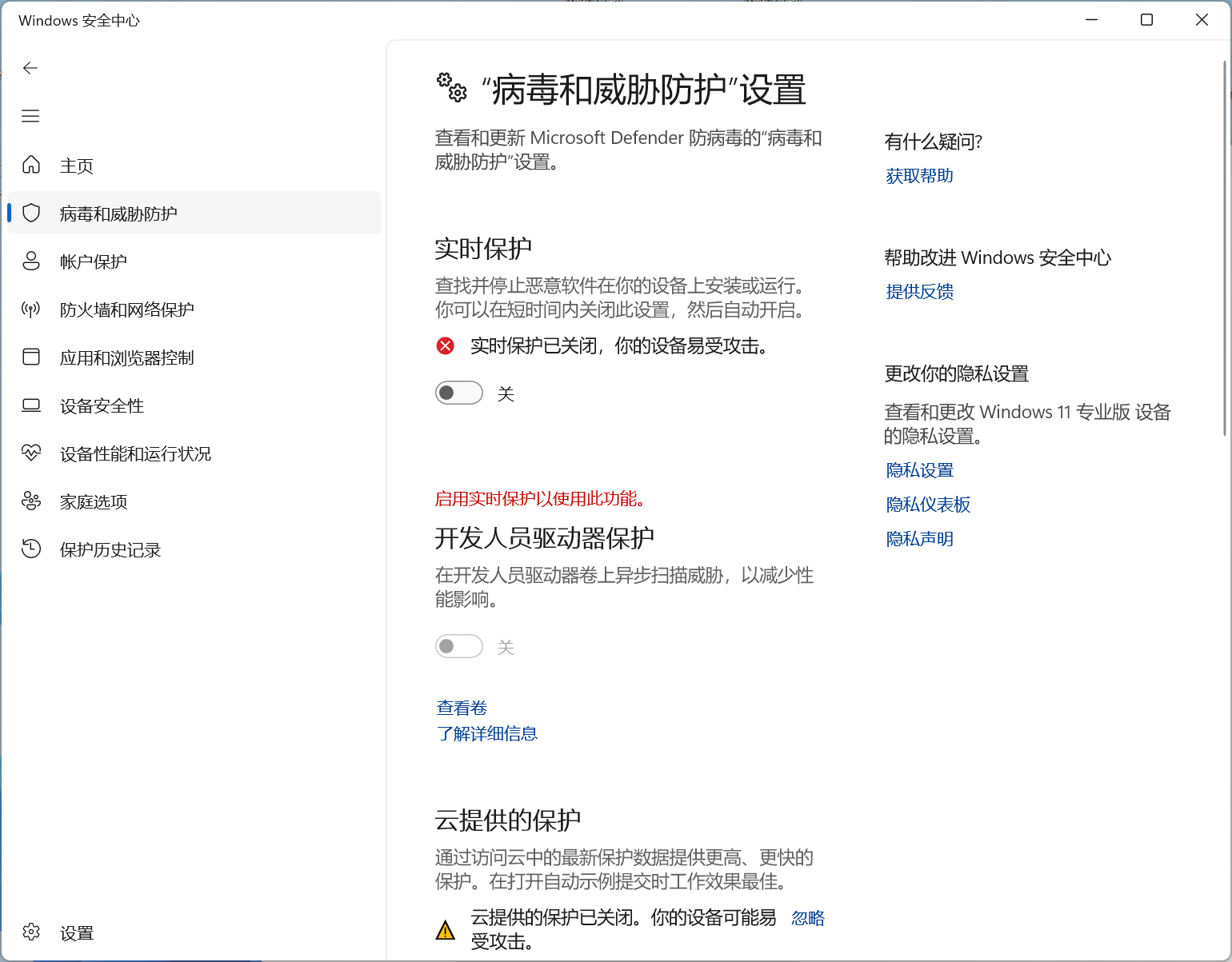Click the 帮助改进 Windows 安全中心 heading
Viewport: 1232px width, 962px height.
click(998, 257)
